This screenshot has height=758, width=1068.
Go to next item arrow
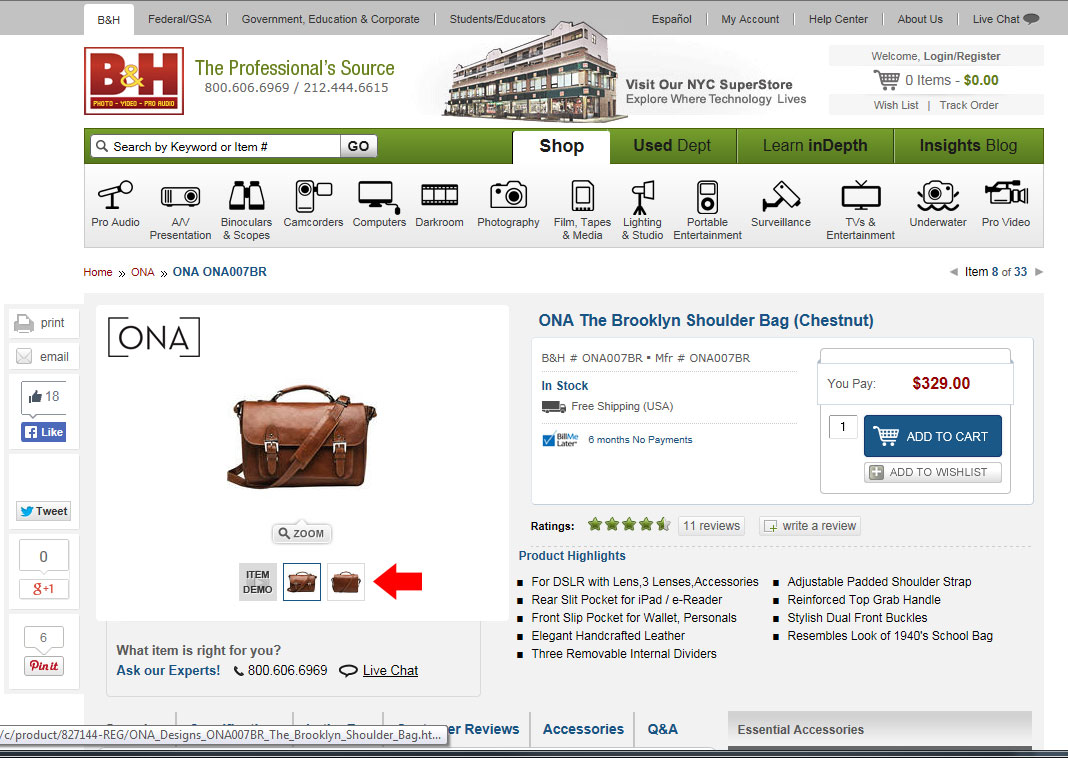click(x=1039, y=272)
